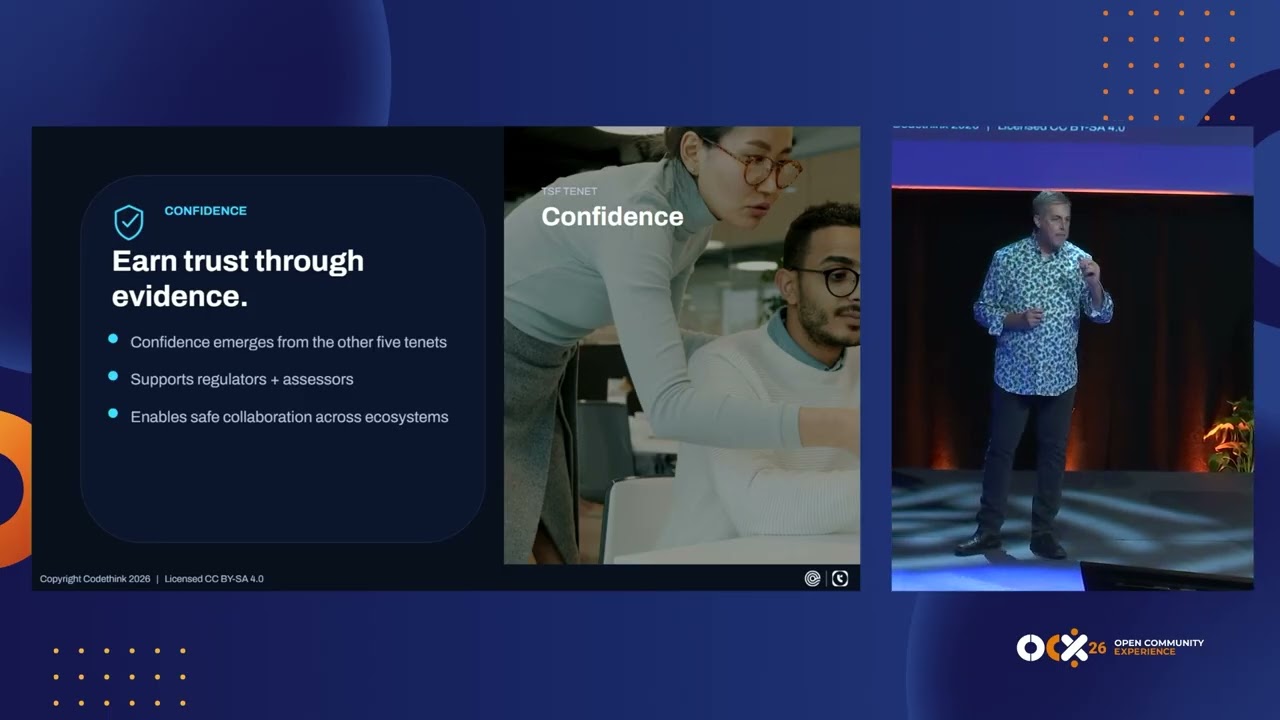
Task: Click the Confidence shield check icon
Action: 129,222
